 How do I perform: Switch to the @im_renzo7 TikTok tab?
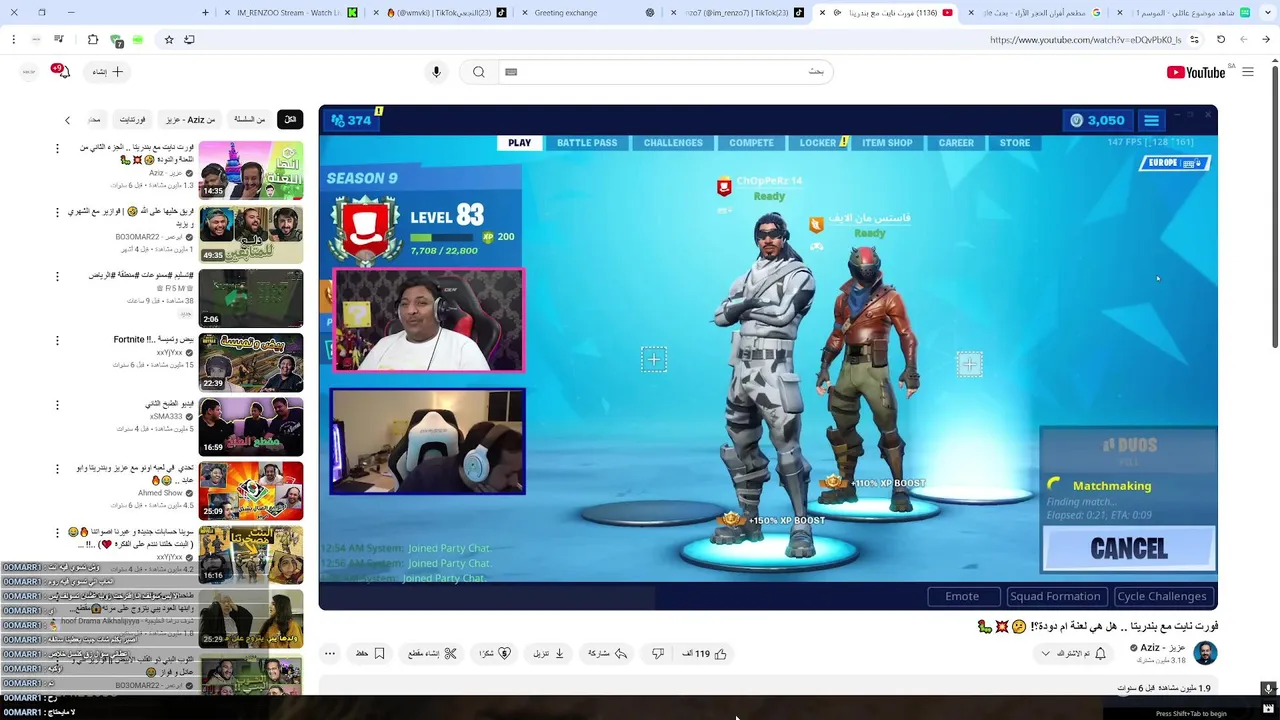[738, 13]
